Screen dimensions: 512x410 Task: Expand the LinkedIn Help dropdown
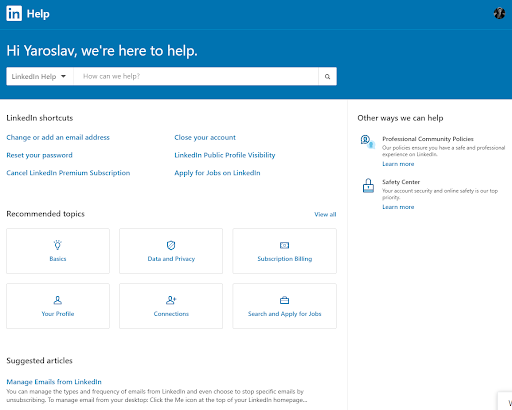coord(40,76)
